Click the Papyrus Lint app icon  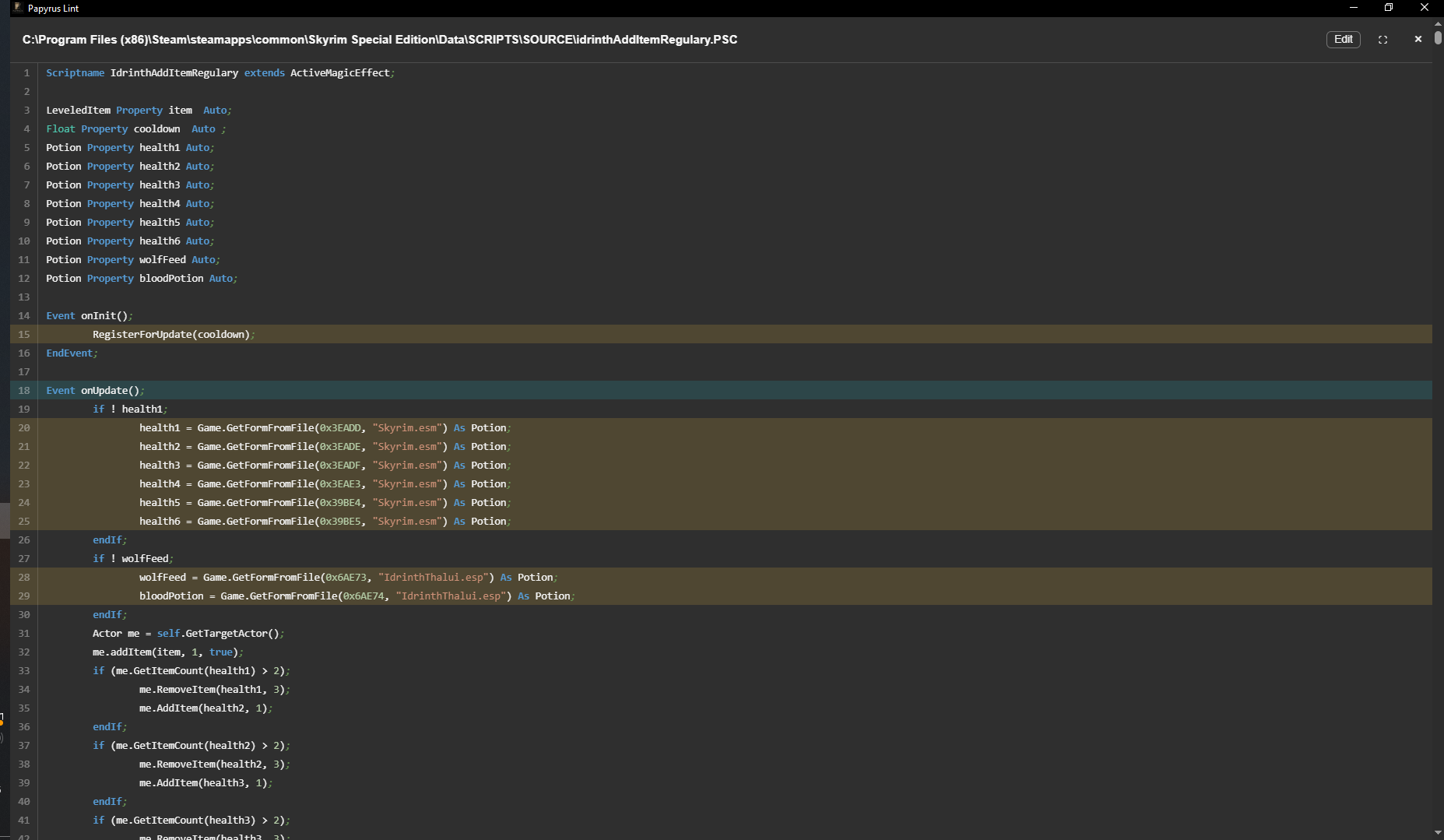pos(18,8)
